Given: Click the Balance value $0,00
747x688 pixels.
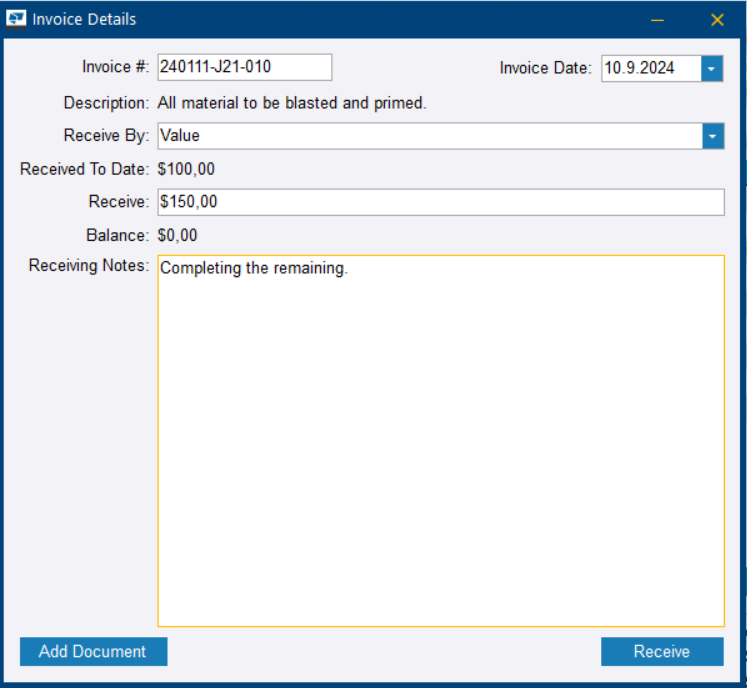Looking at the screenshot, I should pyautogui.click(x=177, y=235).
